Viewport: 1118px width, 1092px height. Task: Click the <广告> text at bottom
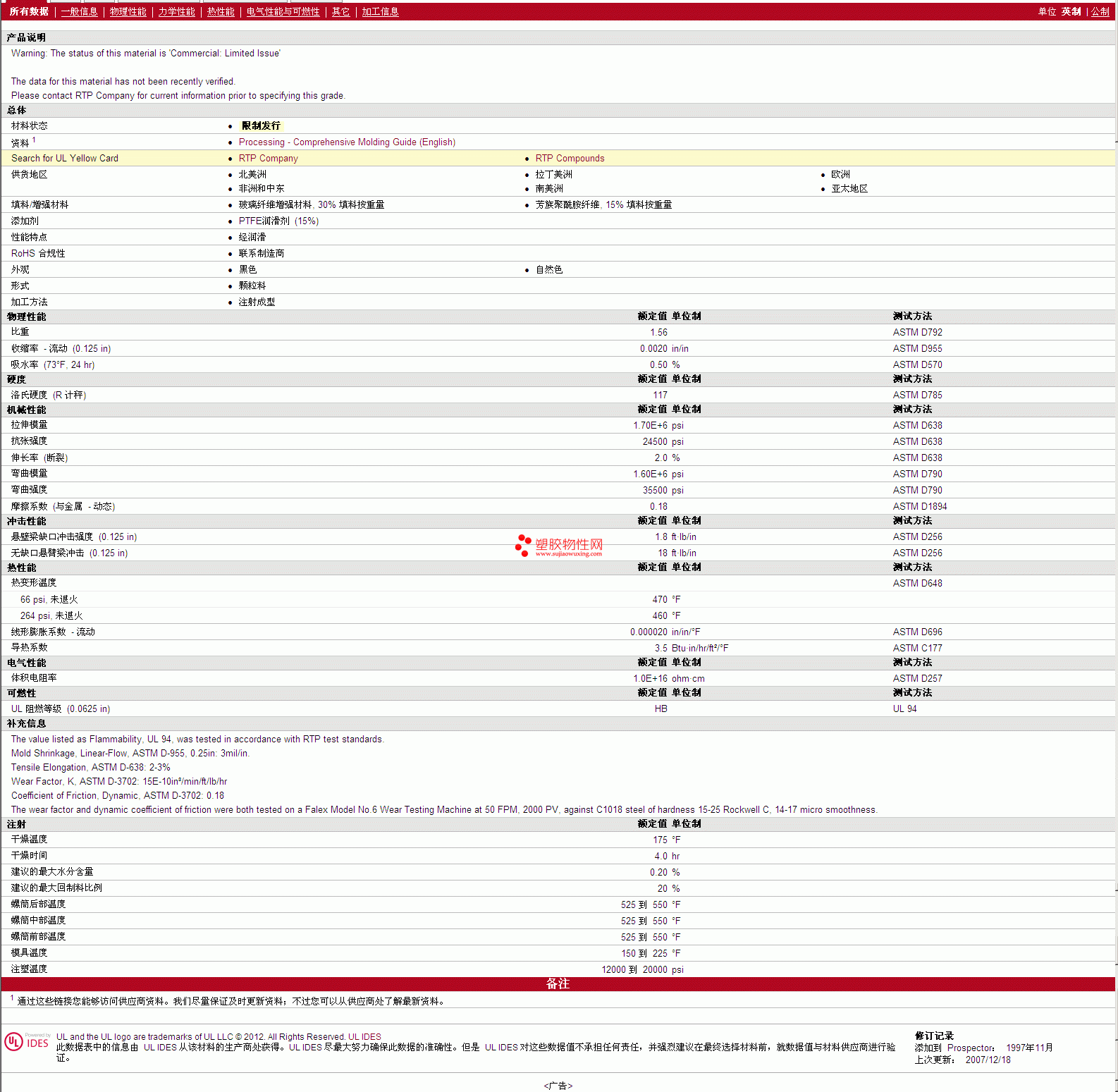click(558, 1086)
